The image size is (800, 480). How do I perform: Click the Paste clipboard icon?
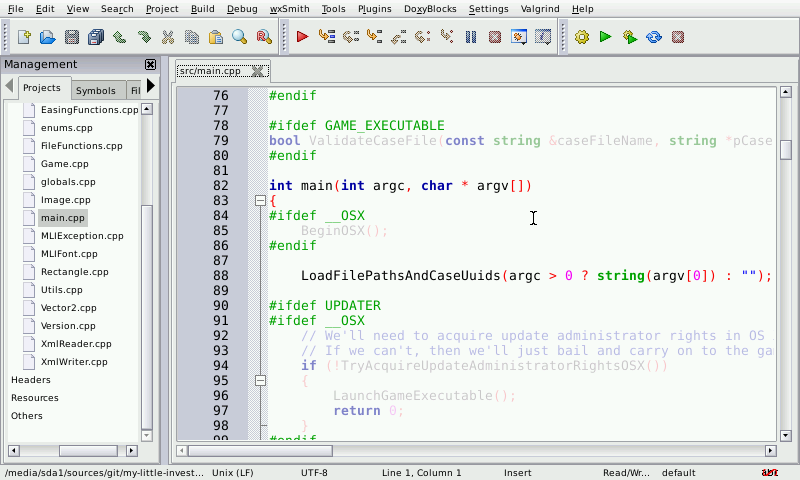click(216, 37)
